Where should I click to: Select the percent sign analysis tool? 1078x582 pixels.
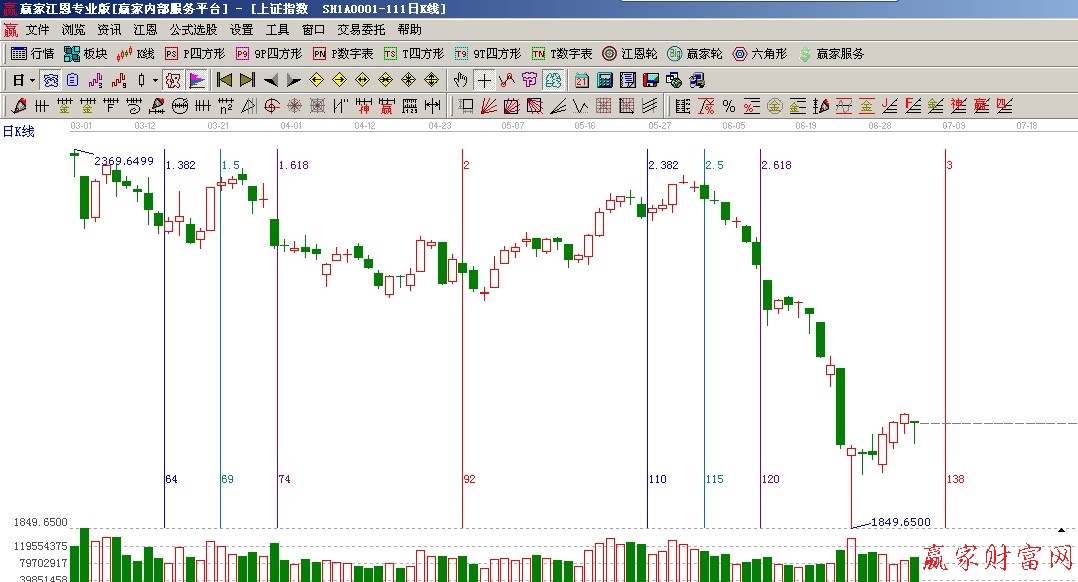point(728,106)
